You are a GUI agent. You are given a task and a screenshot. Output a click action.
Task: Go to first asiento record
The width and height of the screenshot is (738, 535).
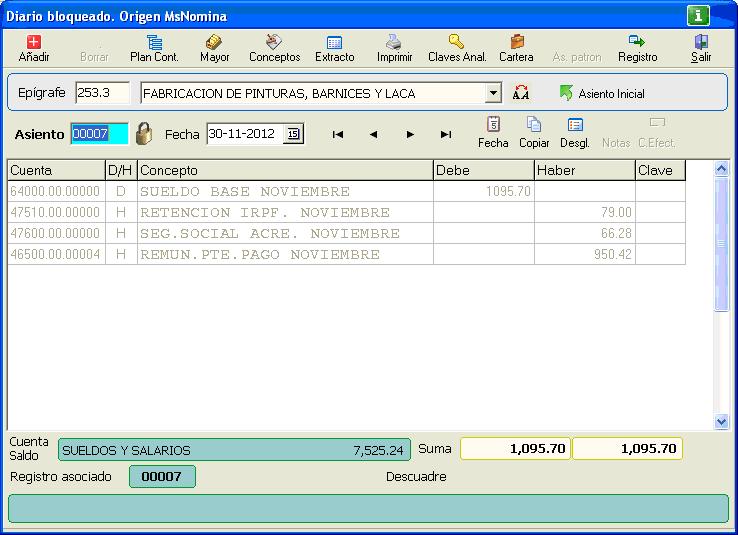(337, 135)
